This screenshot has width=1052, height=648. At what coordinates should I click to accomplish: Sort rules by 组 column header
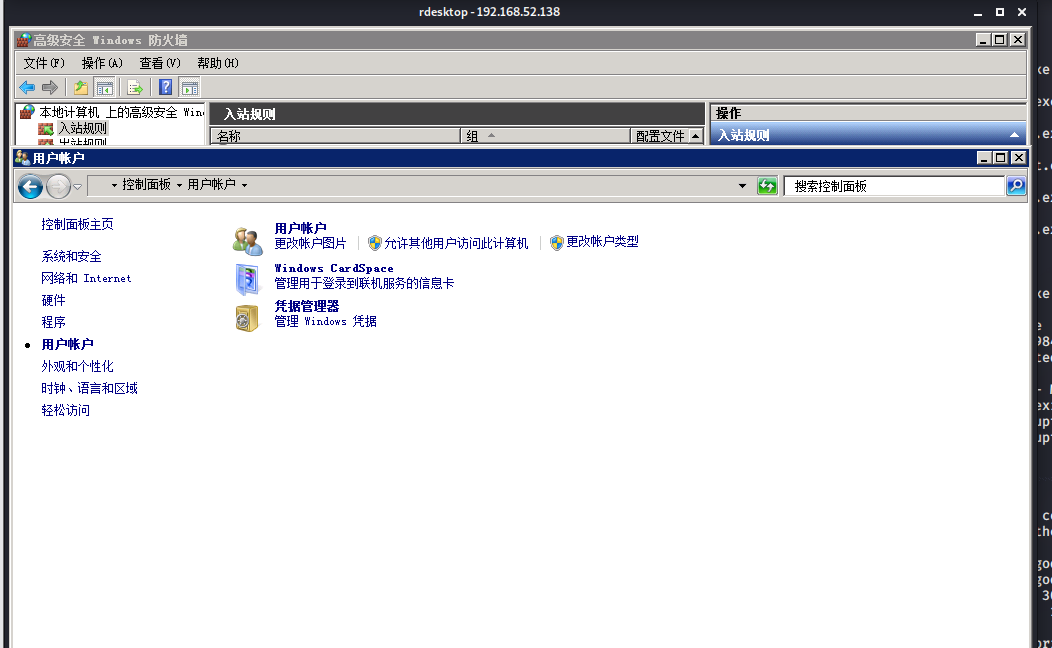click(545, 136)
